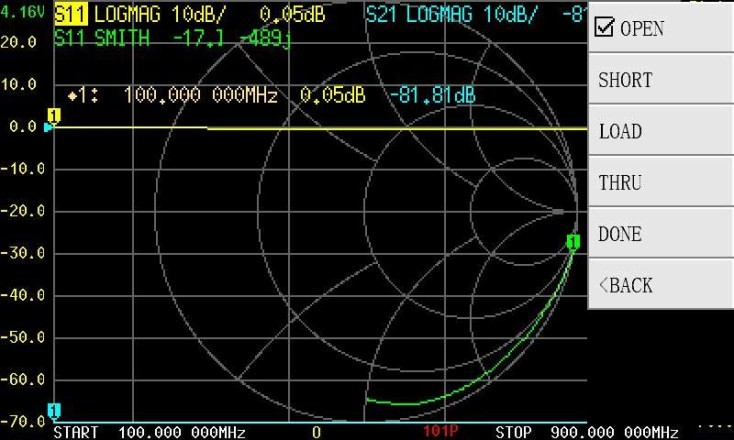Tap the 4.16V battery voltage reading
734x440 pixels.
tap(22, 12)
